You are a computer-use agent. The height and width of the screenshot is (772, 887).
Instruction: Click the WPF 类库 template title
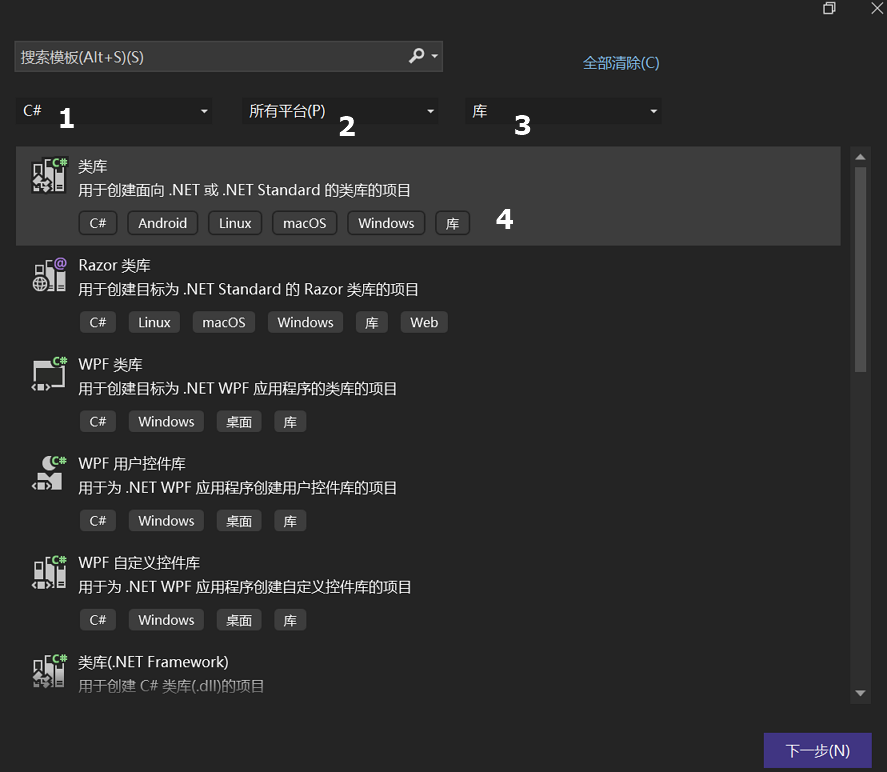point(110,364)
